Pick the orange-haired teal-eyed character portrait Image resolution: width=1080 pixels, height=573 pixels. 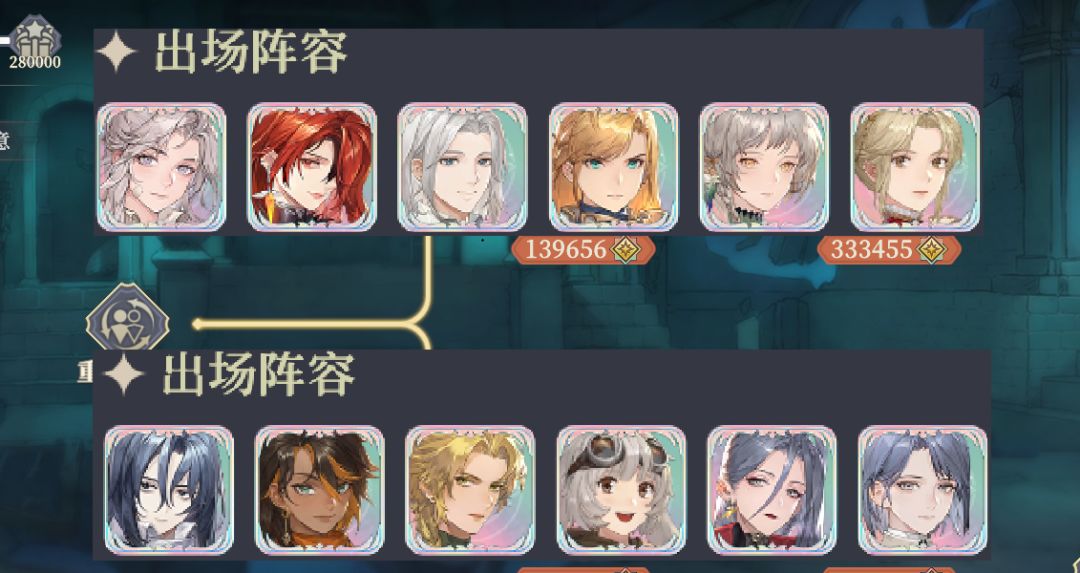tap(614, 167)
